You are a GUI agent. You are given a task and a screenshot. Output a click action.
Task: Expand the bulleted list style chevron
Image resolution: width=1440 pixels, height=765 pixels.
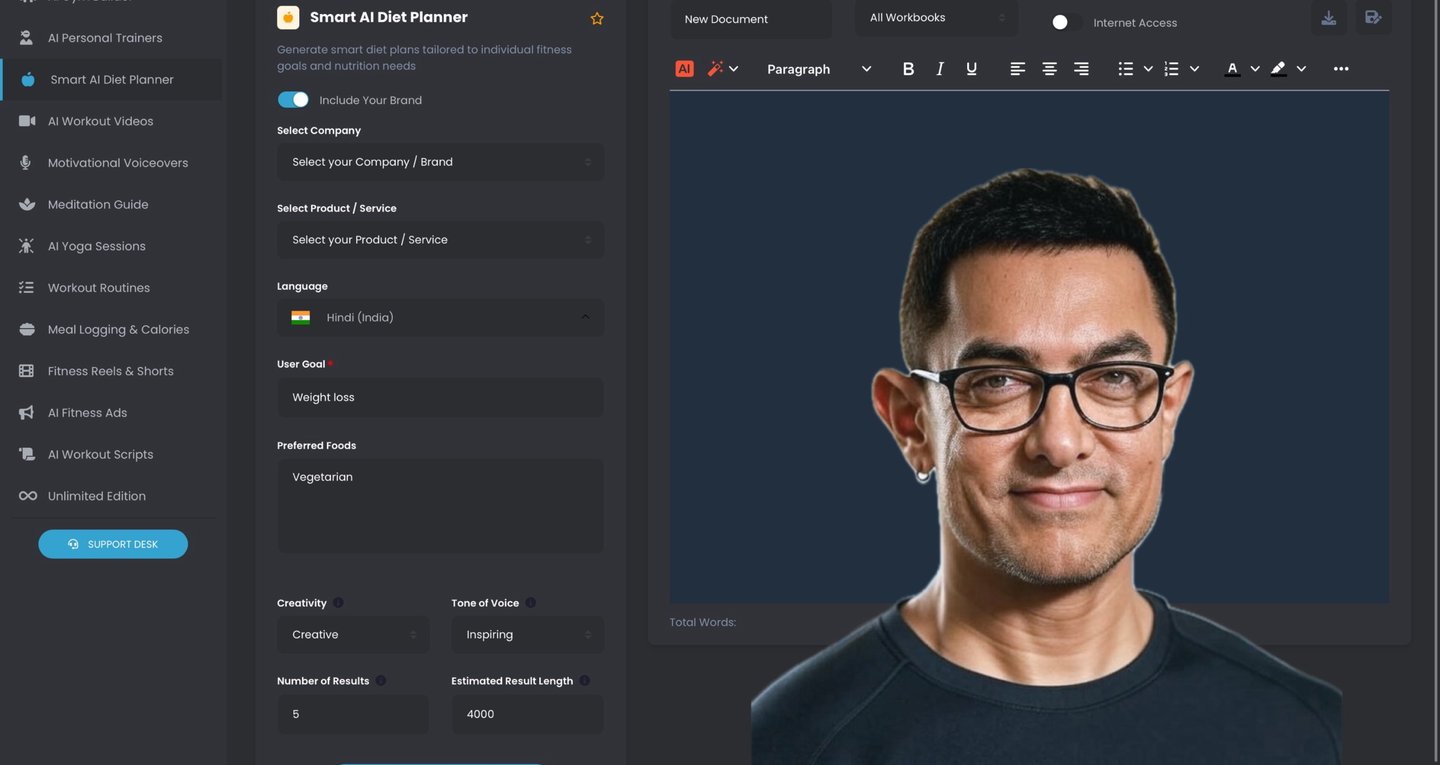click(x=1148, y=69)
